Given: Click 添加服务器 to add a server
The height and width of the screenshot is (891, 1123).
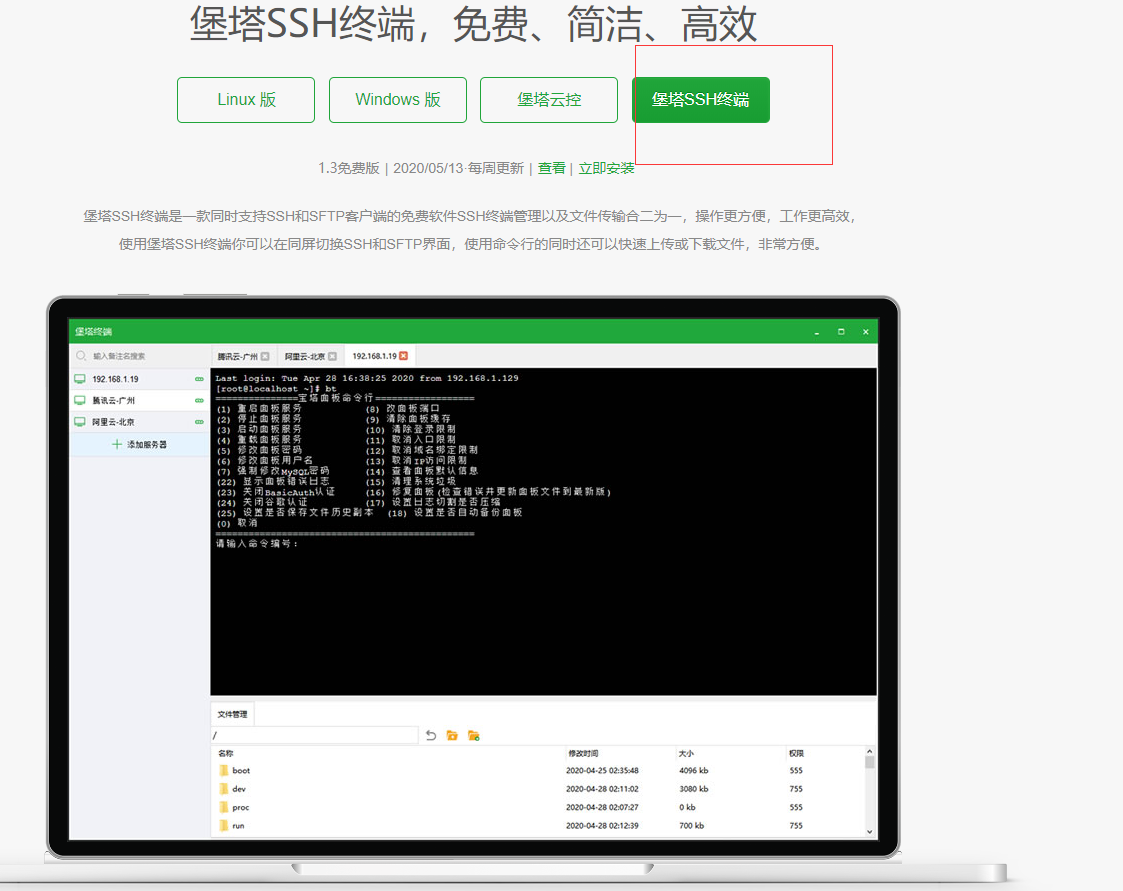Looking at the screenshot, I should pyautogui.click(x=140, y=444).
